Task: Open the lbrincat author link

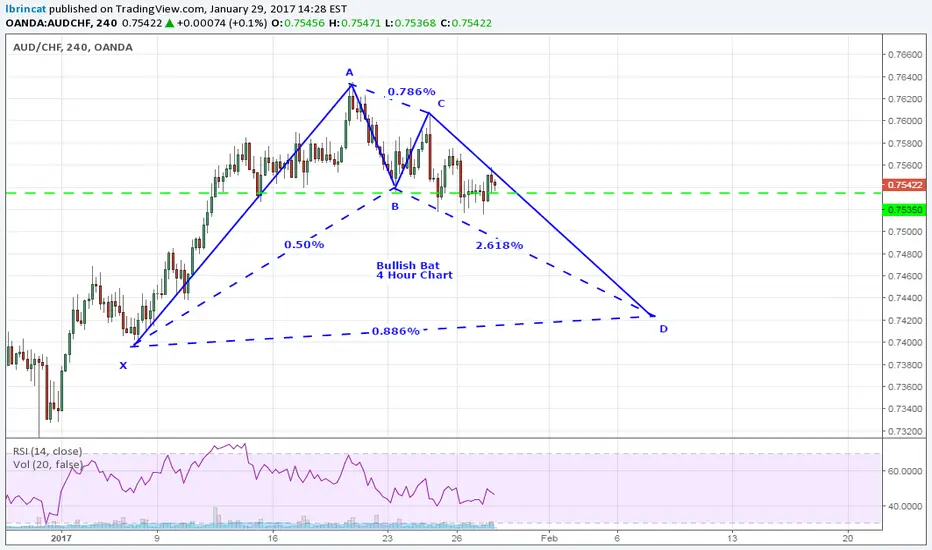Action: [26, 9]
